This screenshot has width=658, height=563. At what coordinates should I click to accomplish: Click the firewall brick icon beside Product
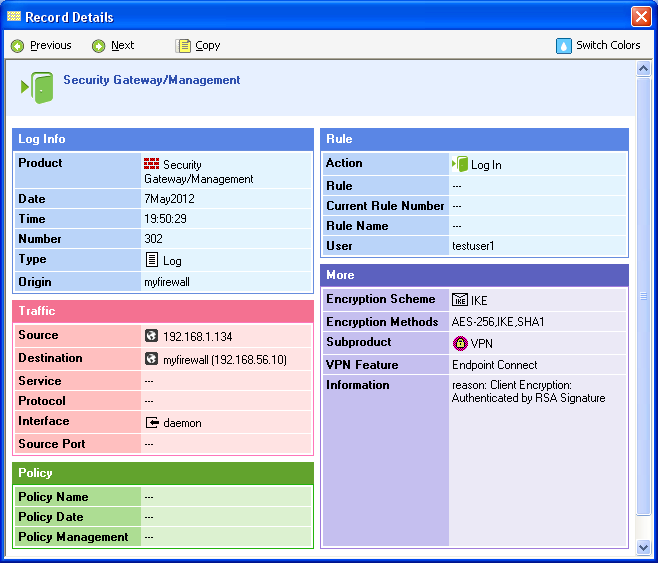click(x=151, y=164)
